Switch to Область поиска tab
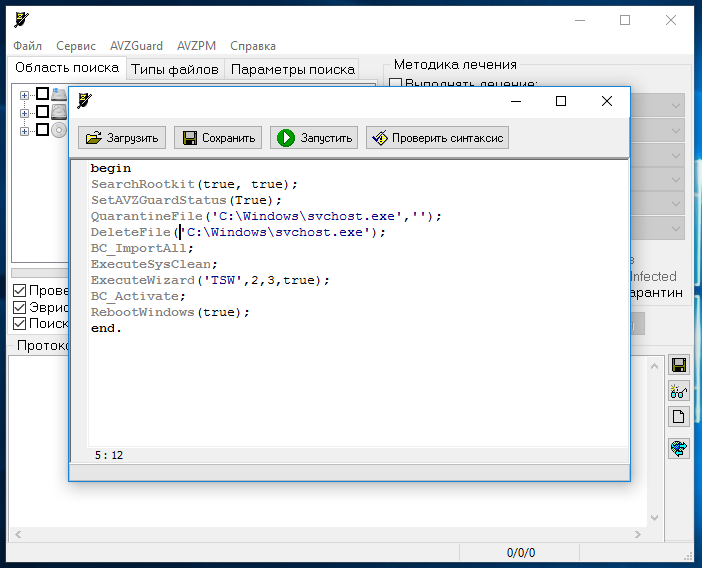 pyautogui.click(x=67, y=68)
